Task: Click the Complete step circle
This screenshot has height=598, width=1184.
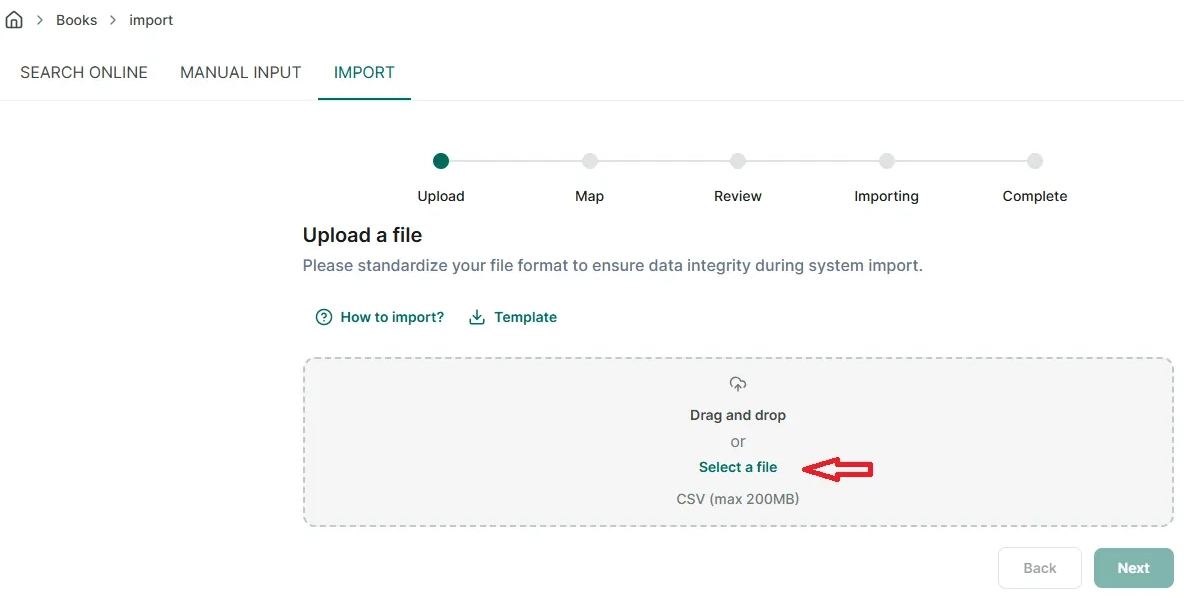Action: [x=1035, y=161]
